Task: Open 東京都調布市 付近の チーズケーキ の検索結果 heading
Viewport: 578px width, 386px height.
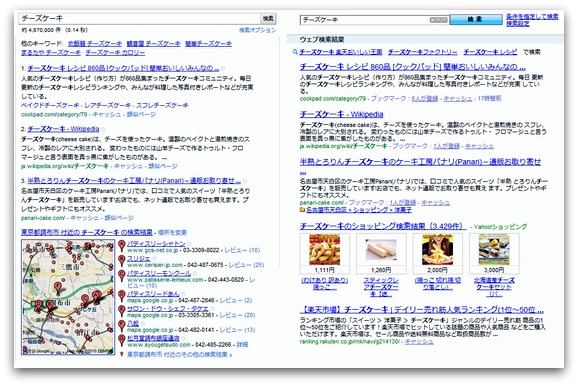Action: pos(87,232)
